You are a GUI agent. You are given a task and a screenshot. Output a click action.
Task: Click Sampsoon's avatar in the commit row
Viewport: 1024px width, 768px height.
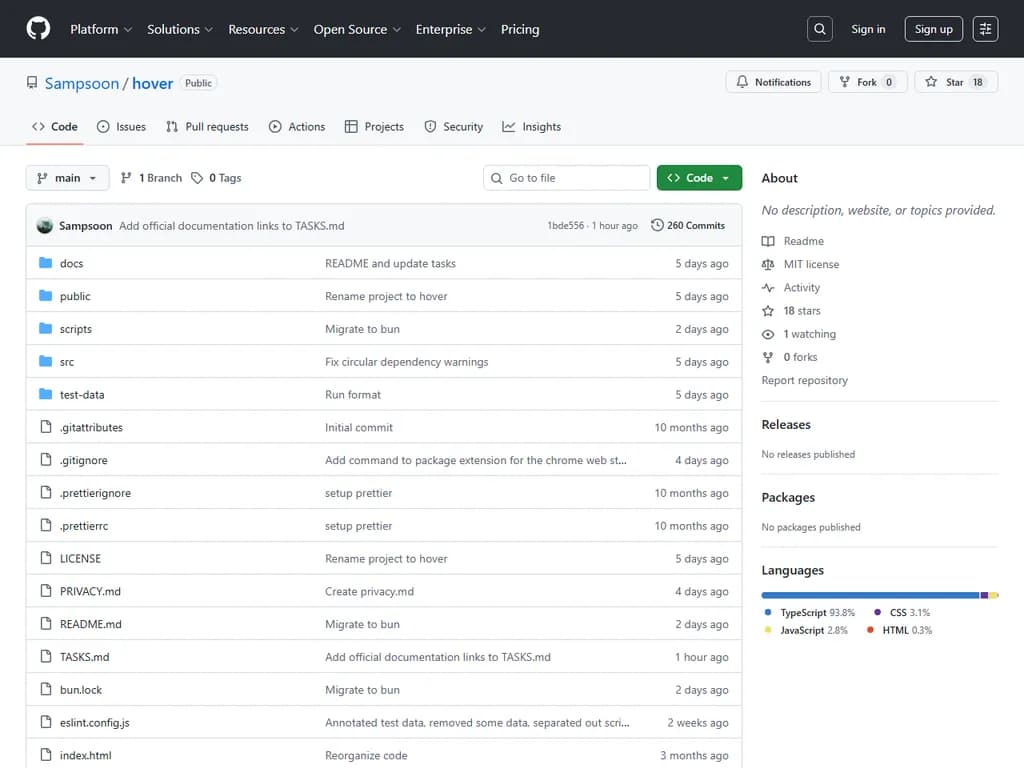click(x=45, y=226)
